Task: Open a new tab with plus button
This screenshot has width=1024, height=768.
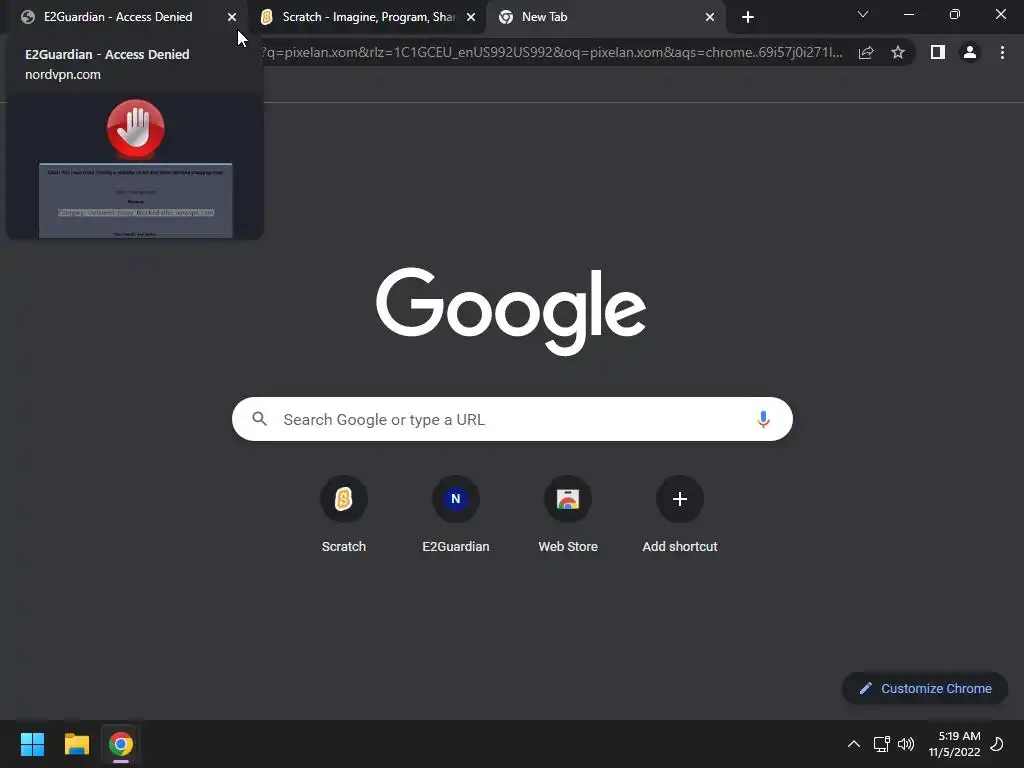Action: 748,17
